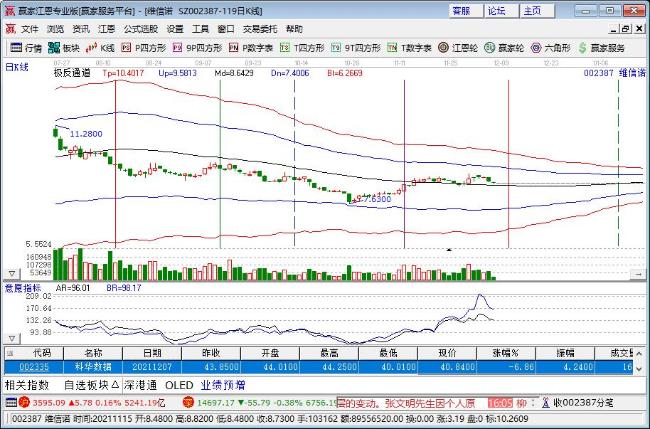Click the 客服 button in title bar
Image resolution: width=650 pixels, height=429 pixels.
coord(466,11)
